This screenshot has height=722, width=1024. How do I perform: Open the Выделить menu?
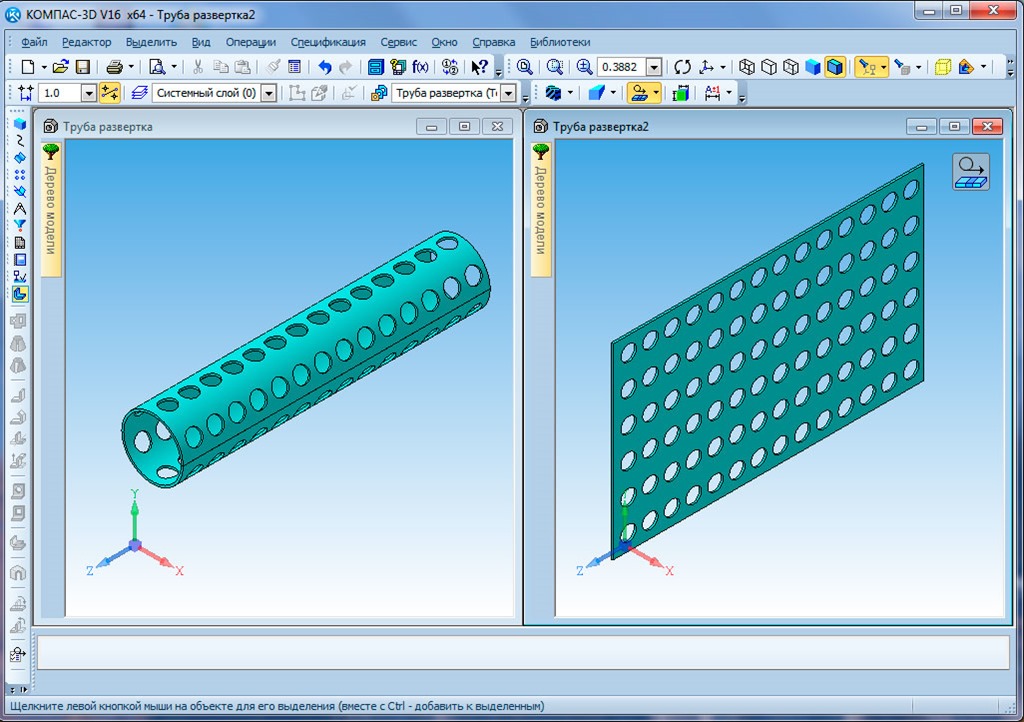click(152, 42)
